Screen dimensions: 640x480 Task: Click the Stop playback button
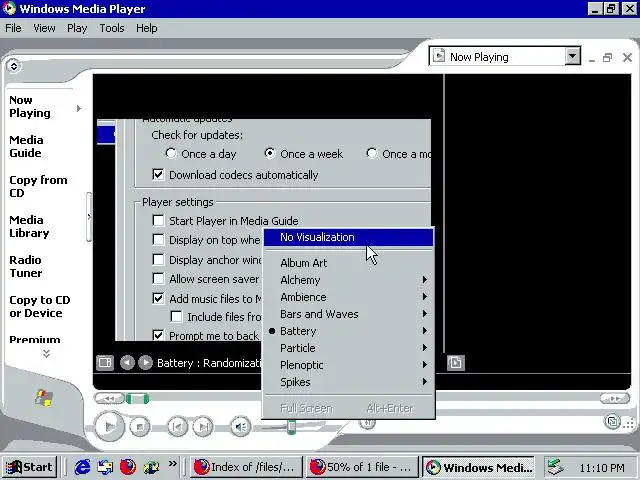click(x=140, y=427)
